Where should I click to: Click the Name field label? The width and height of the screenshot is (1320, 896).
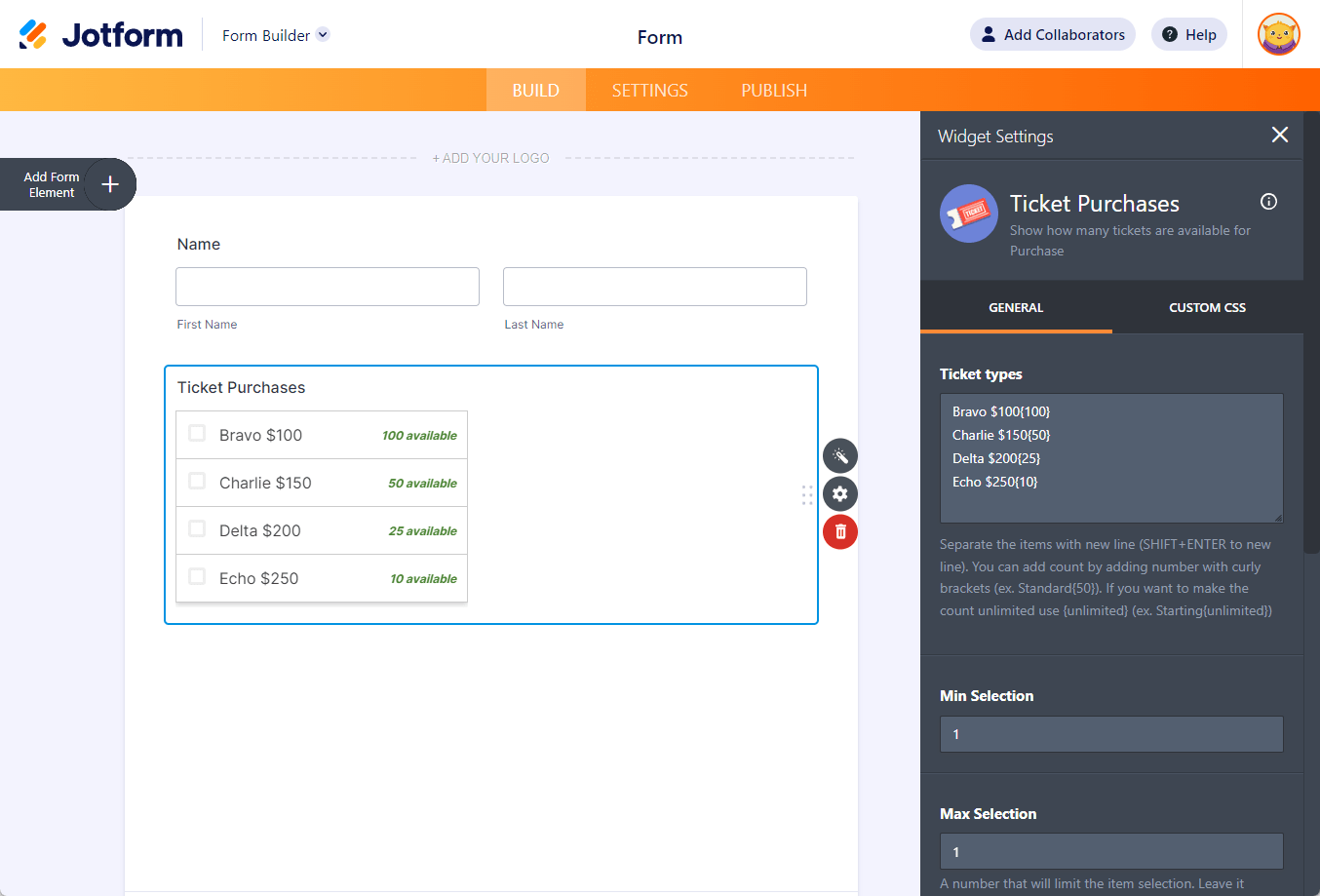coord(199,244)
